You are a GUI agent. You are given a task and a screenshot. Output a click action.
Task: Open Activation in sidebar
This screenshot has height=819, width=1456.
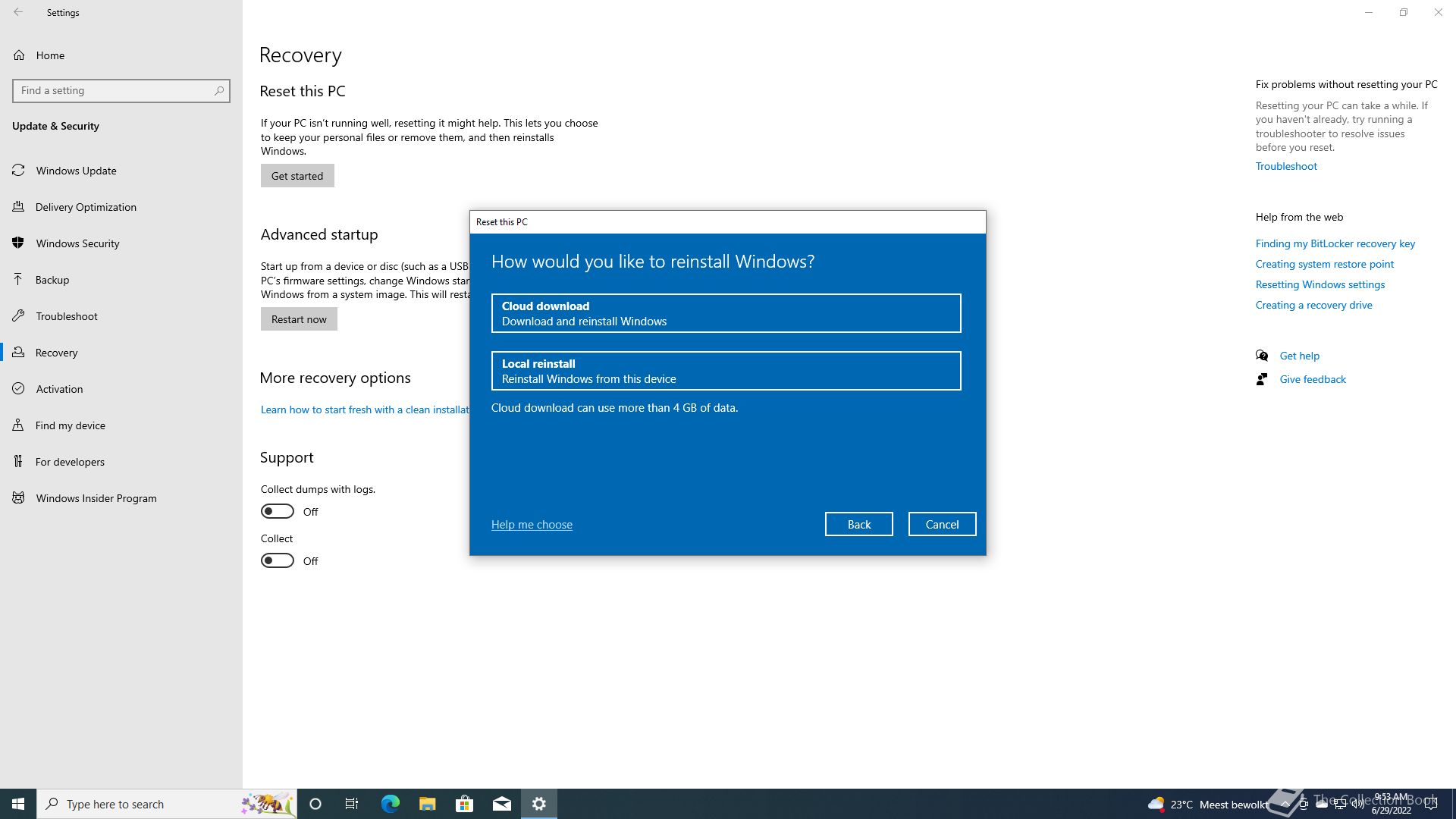point(121,389)
